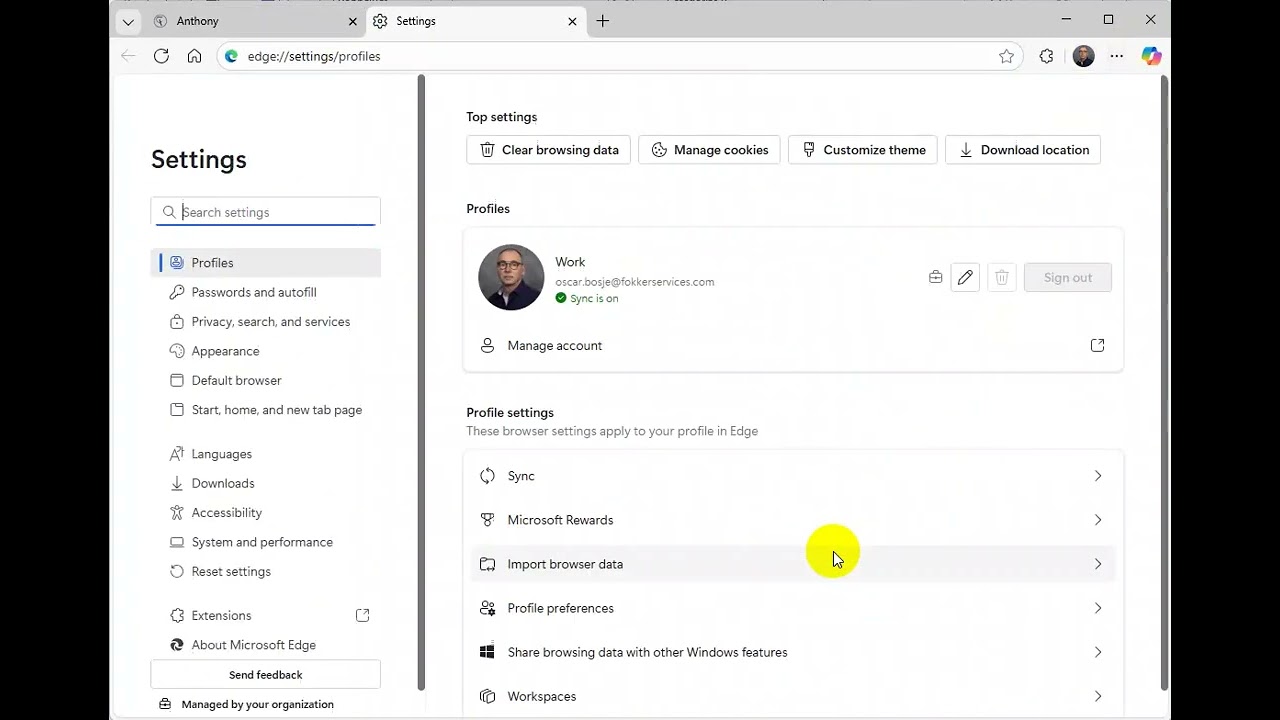Click the Sign out button
The height and width of the screenshot is (720, 1280).
(x=1068, y=278)
